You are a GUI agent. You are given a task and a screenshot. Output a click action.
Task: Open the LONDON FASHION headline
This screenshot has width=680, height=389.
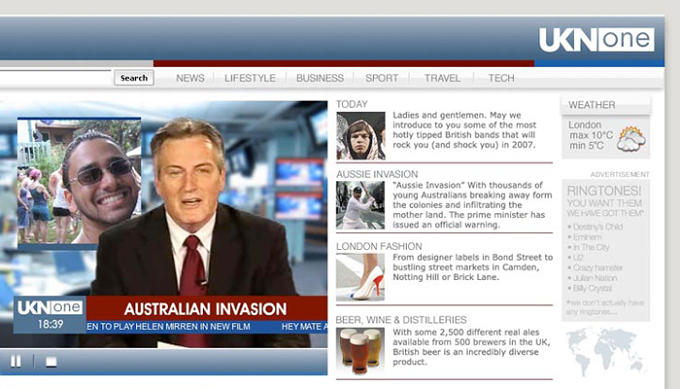pos(379,246)
